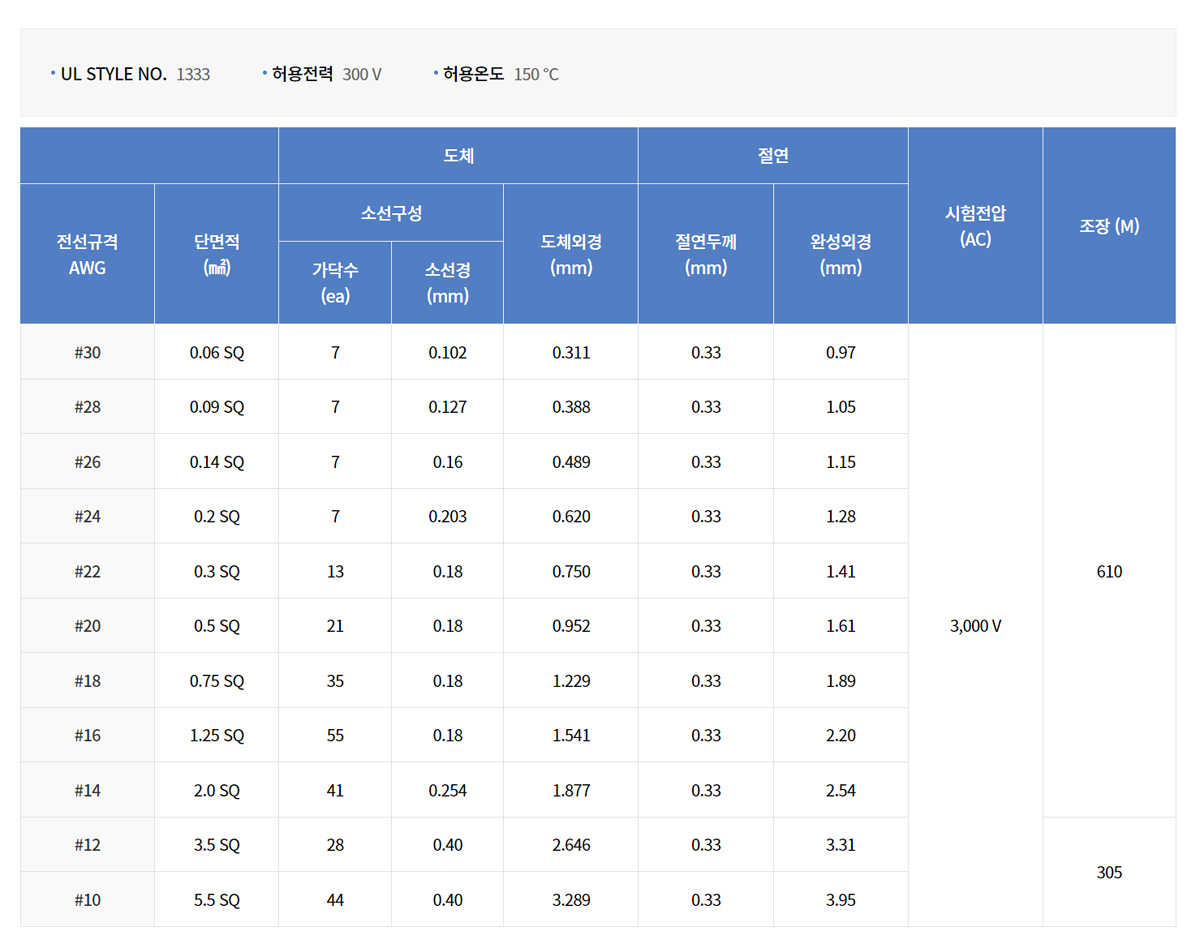Click the 305 length value cell
The height and width of the screenshot is (940, 1200).
coord(1110,872)
